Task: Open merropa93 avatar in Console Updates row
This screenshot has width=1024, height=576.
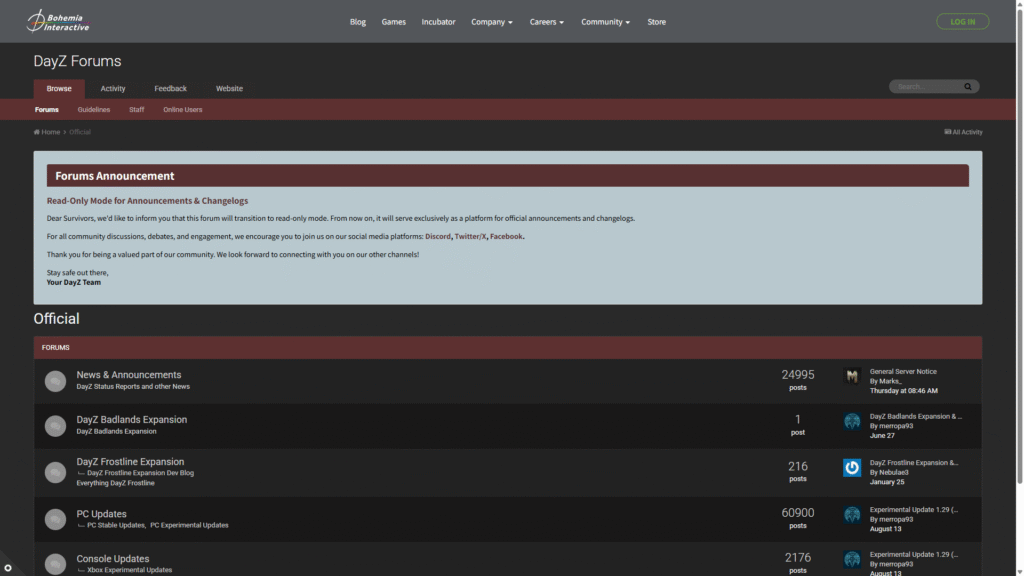Action: coord(852,559)
